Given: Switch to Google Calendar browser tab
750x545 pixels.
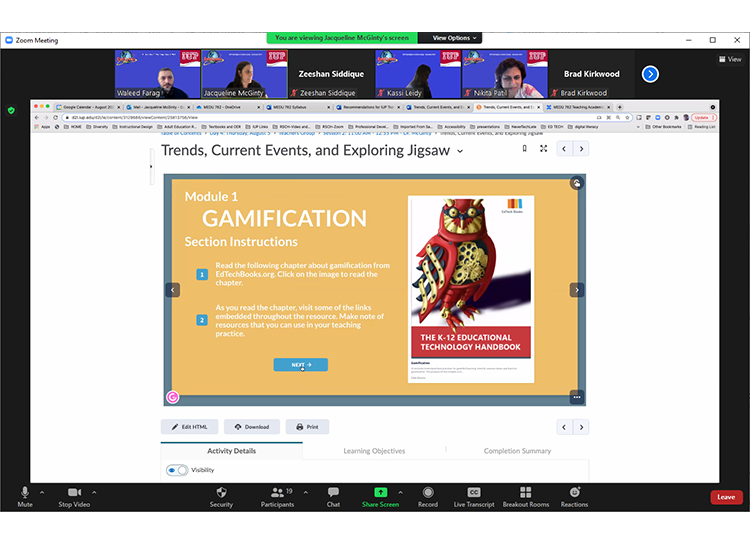Looking at the screenshot, I should pos(88,107).
